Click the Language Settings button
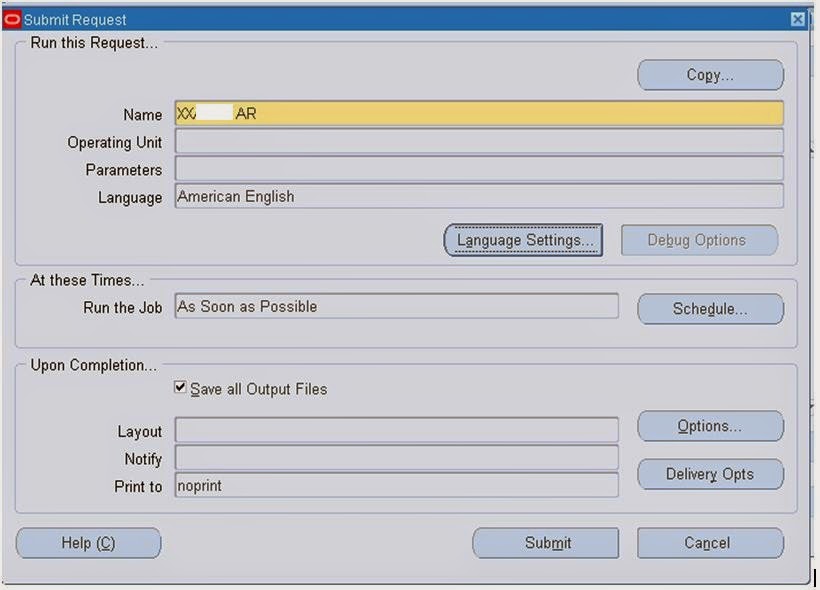Viewport: 820px width, 590px height. click(x=522, y=240)
